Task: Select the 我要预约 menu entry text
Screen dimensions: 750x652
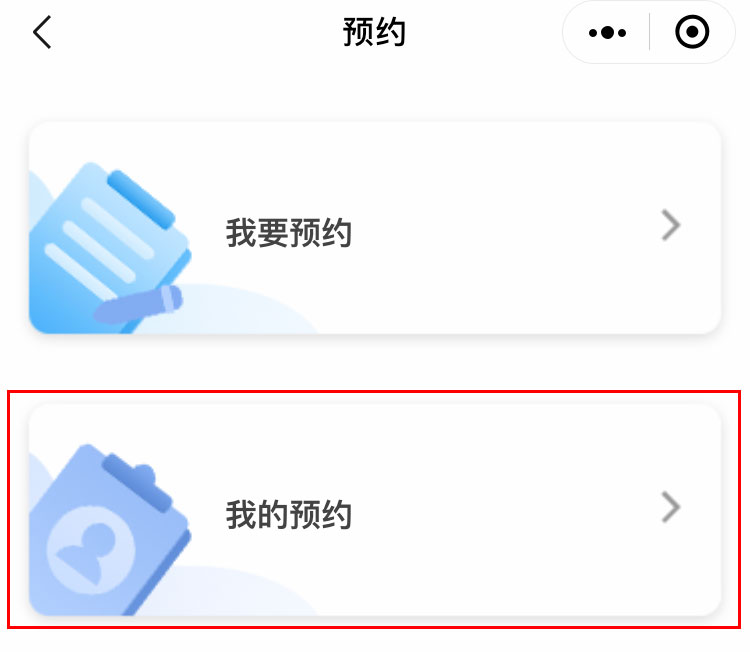Action: point(288,233)
